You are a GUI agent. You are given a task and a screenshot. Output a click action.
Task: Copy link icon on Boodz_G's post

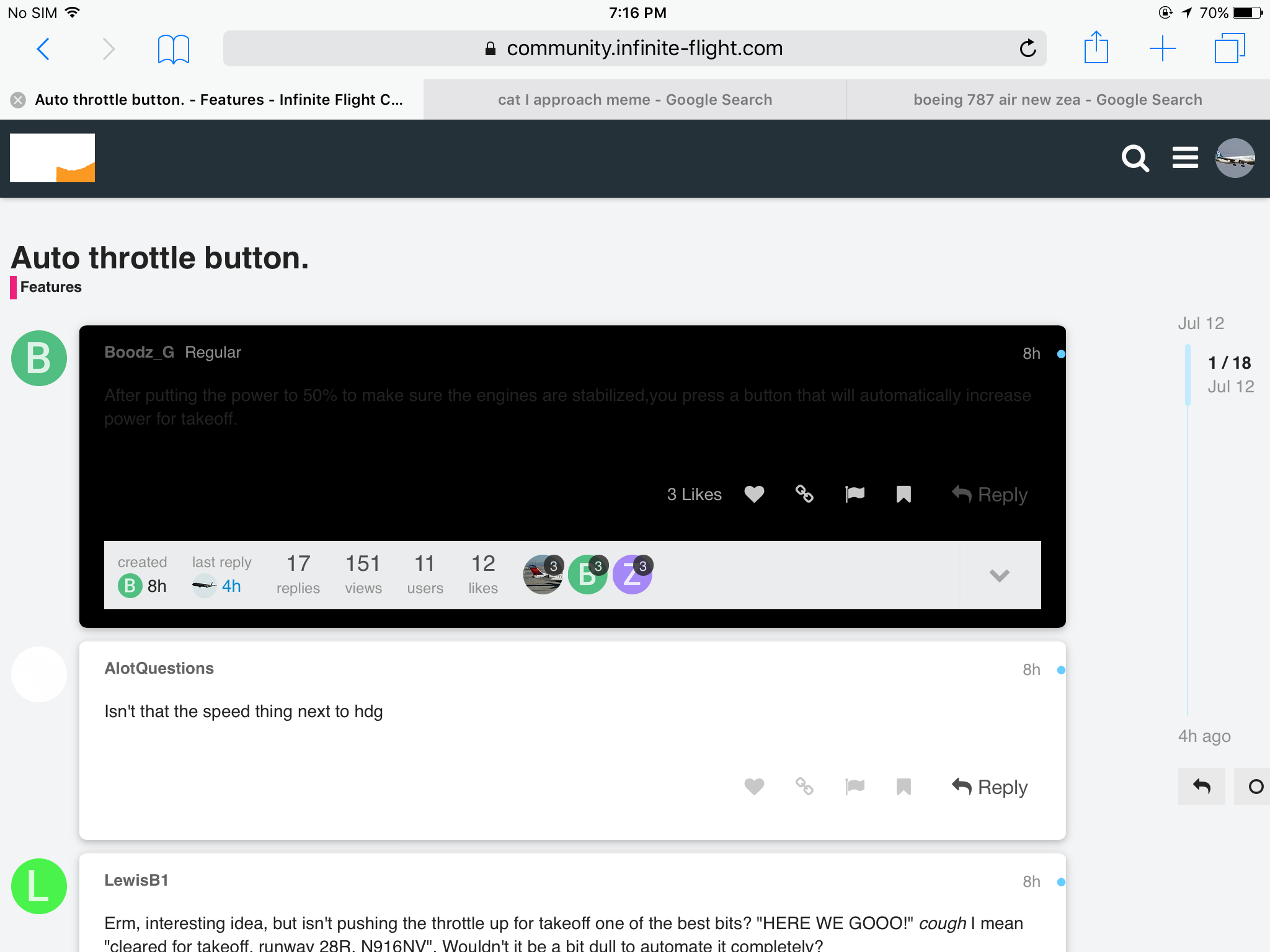tap(804, 494)
